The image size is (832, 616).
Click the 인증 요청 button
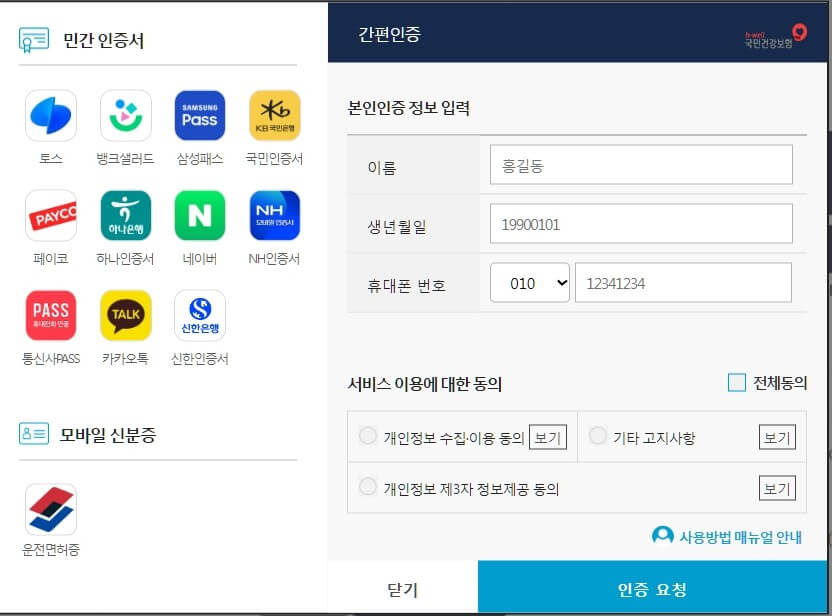coord(653,588)
